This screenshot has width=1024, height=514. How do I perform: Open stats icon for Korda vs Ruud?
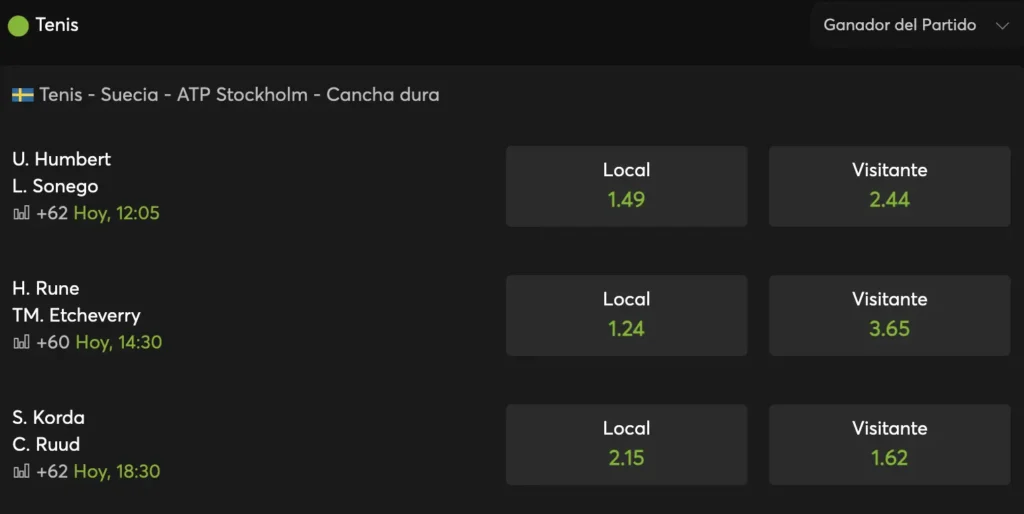pos(21,471)
